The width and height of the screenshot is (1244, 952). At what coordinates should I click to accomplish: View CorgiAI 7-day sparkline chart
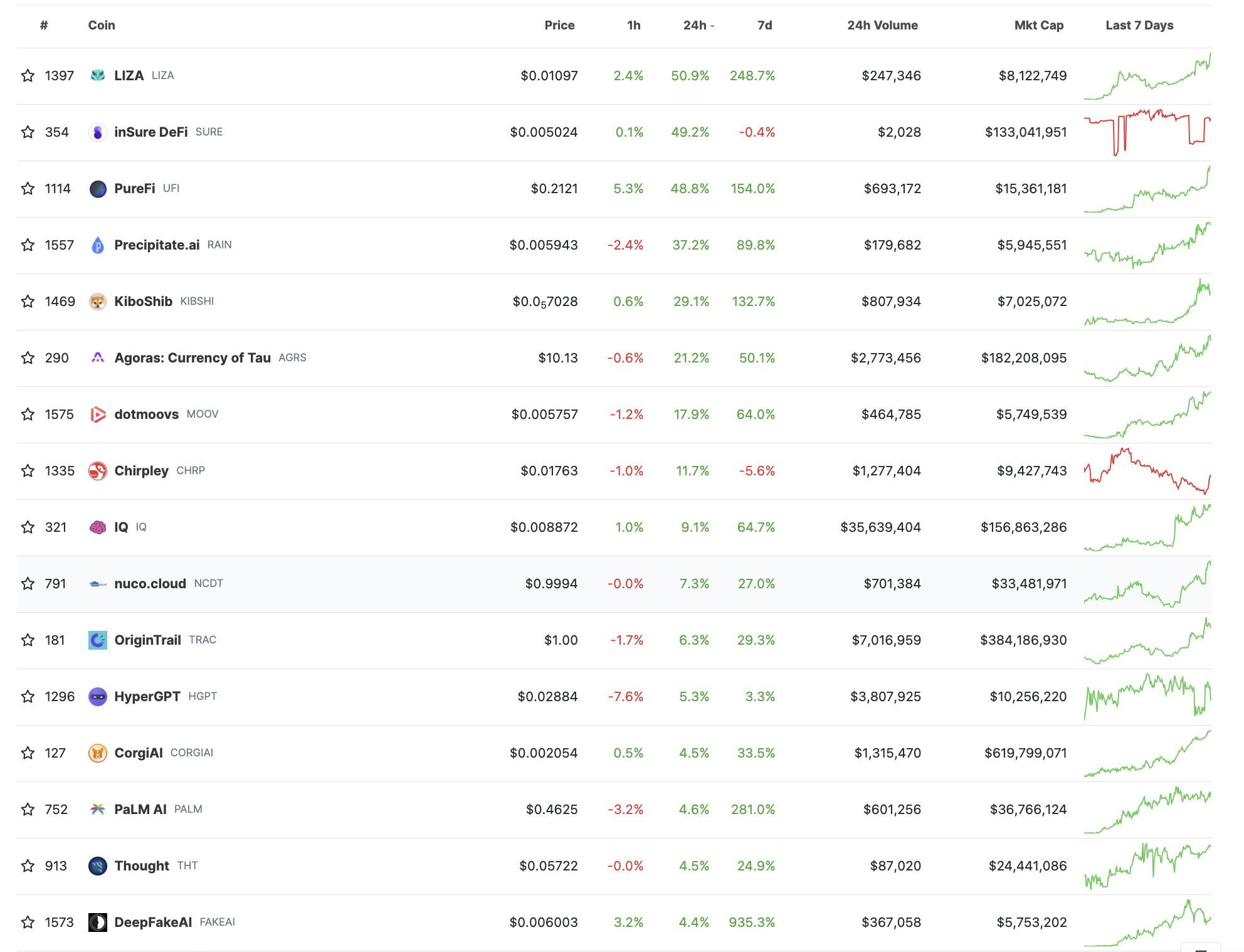(x=1147, y=753)
